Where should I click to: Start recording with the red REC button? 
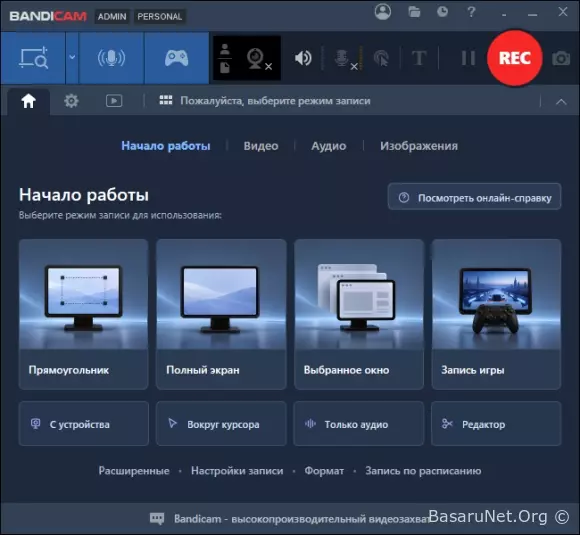(515, 58)
